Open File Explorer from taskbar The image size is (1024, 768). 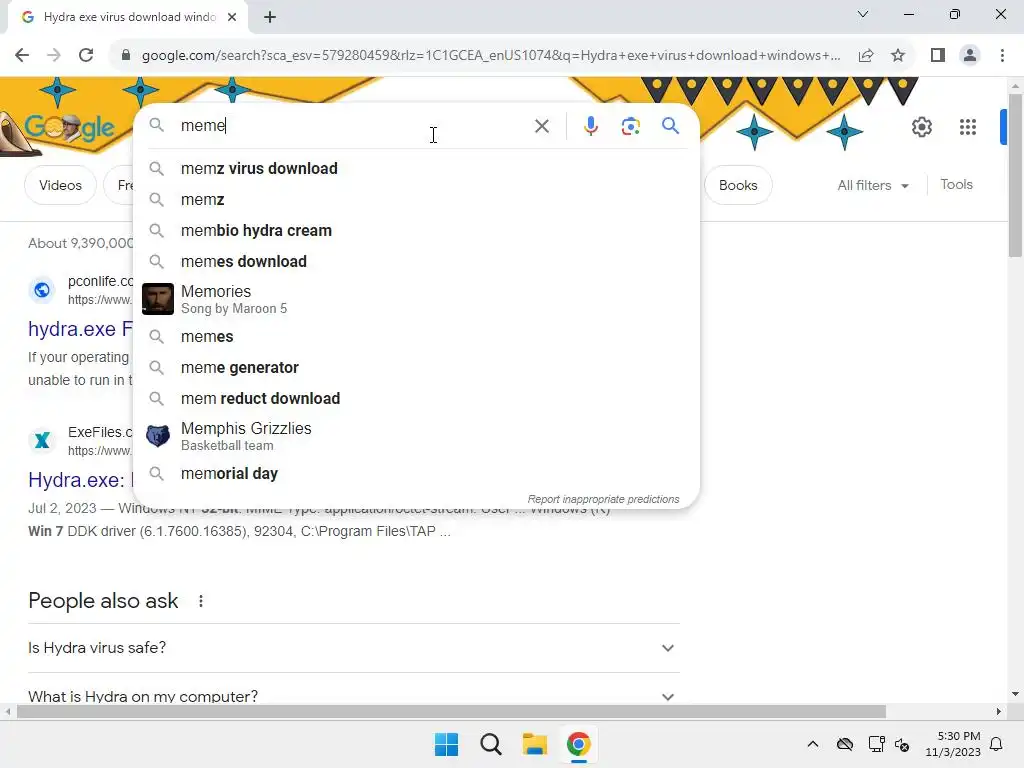(x=534, y=744)
